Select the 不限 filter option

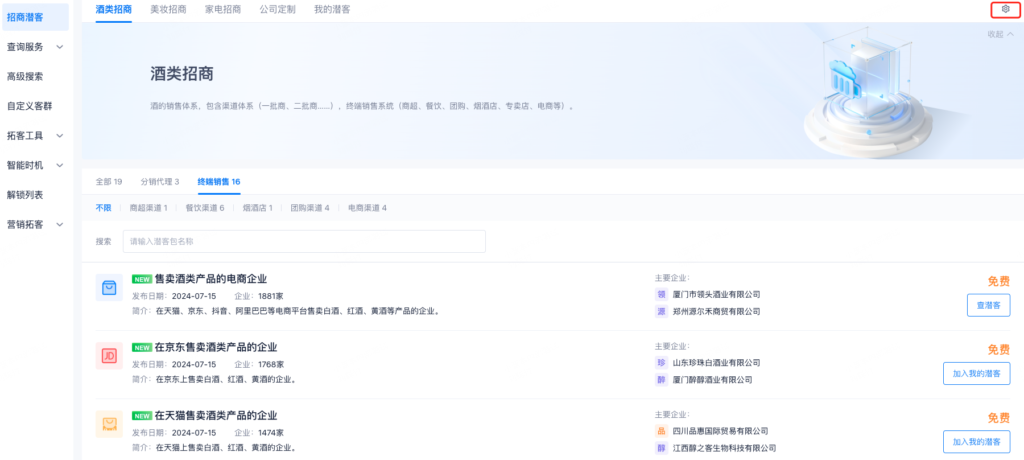click(x=104, y=208)
